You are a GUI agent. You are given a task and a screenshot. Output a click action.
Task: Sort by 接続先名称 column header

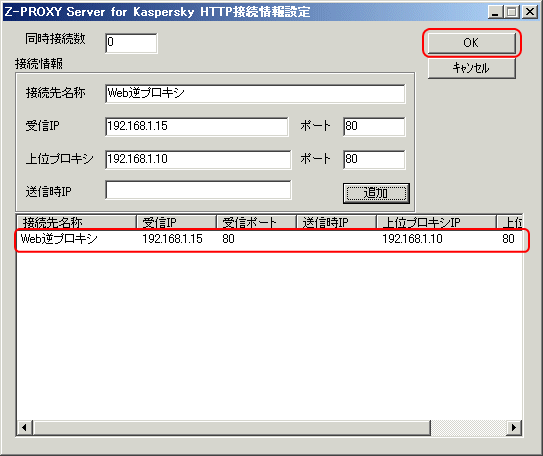77,222
